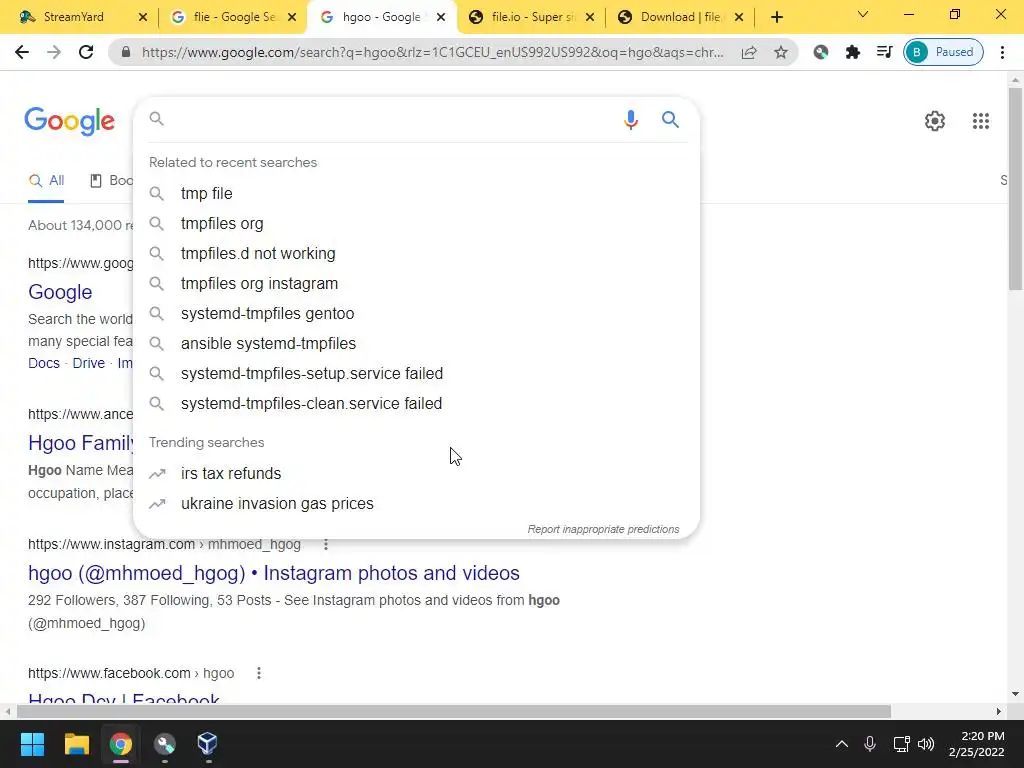Click the blue search magnifier button
Screen dimensions: 1024x768
670,120
